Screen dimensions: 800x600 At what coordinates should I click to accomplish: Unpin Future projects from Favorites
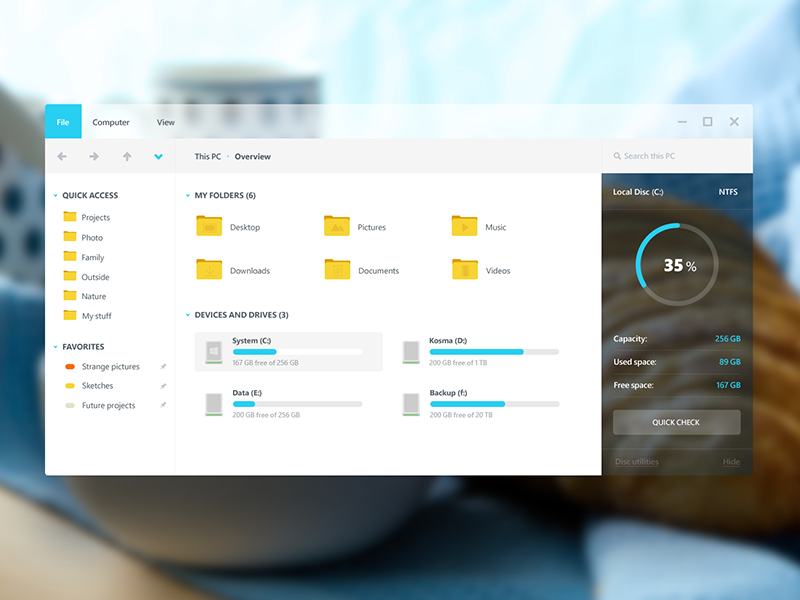click(x=163, y=405)
